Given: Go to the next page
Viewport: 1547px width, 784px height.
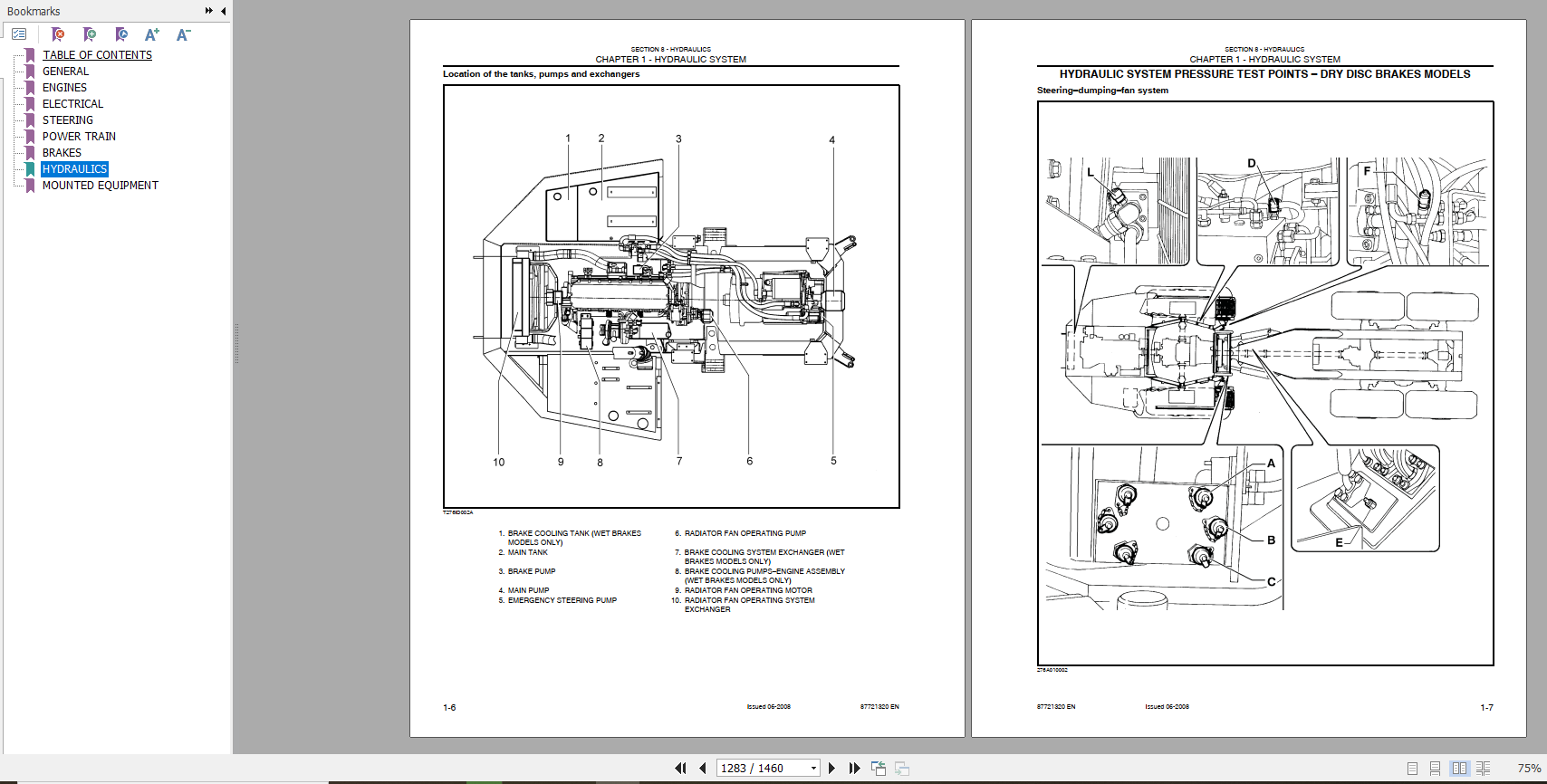Looking at the screenshot, I should pyautogui.click(x=831, y=768).
